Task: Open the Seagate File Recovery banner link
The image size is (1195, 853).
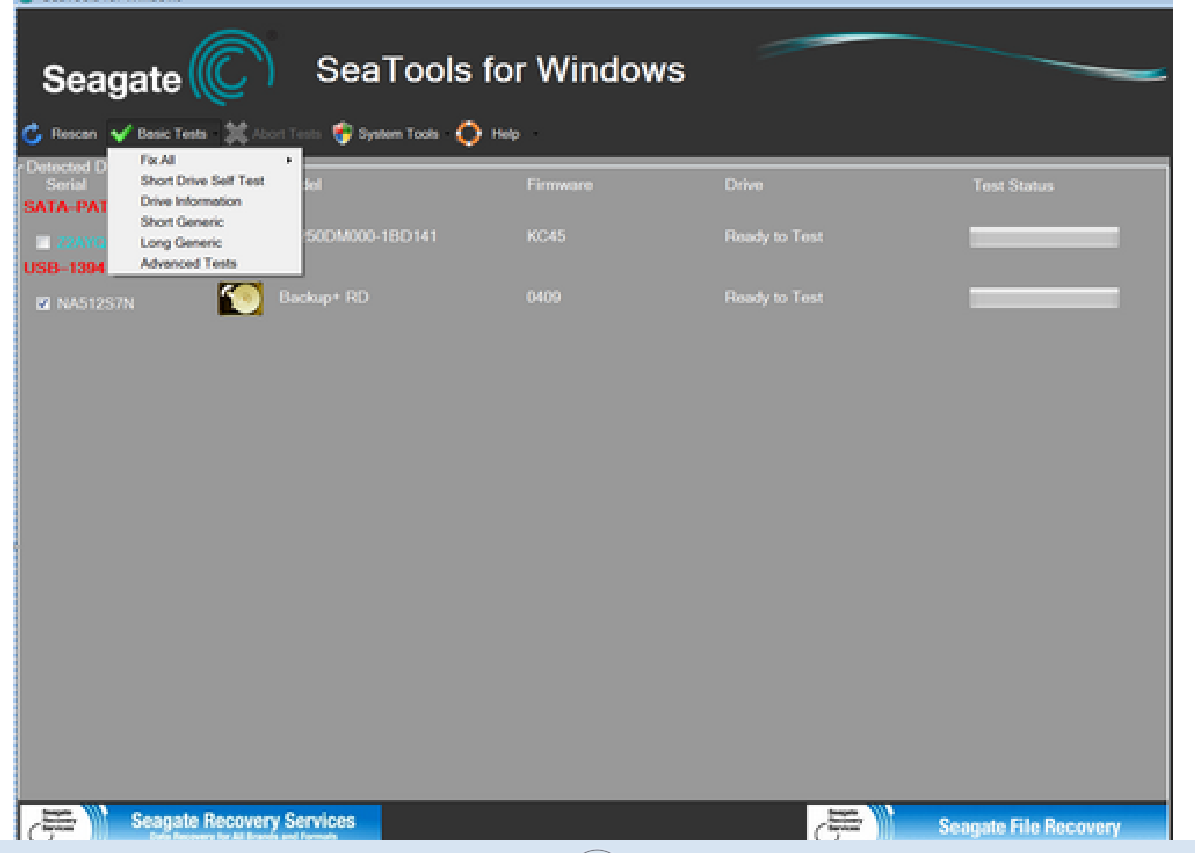Action: pyautogui.click(x=1028, y=826)
